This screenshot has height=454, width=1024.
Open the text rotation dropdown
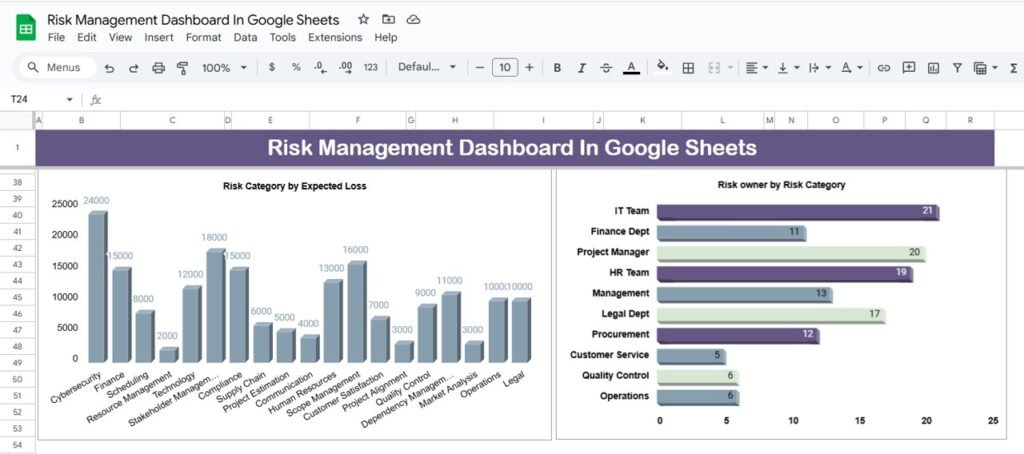click(x=852, y=67)
